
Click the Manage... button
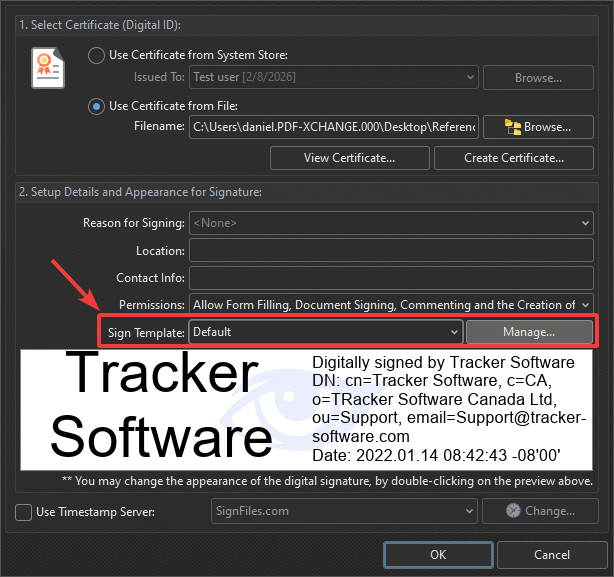pyautogui.click(x=529, y=331)
